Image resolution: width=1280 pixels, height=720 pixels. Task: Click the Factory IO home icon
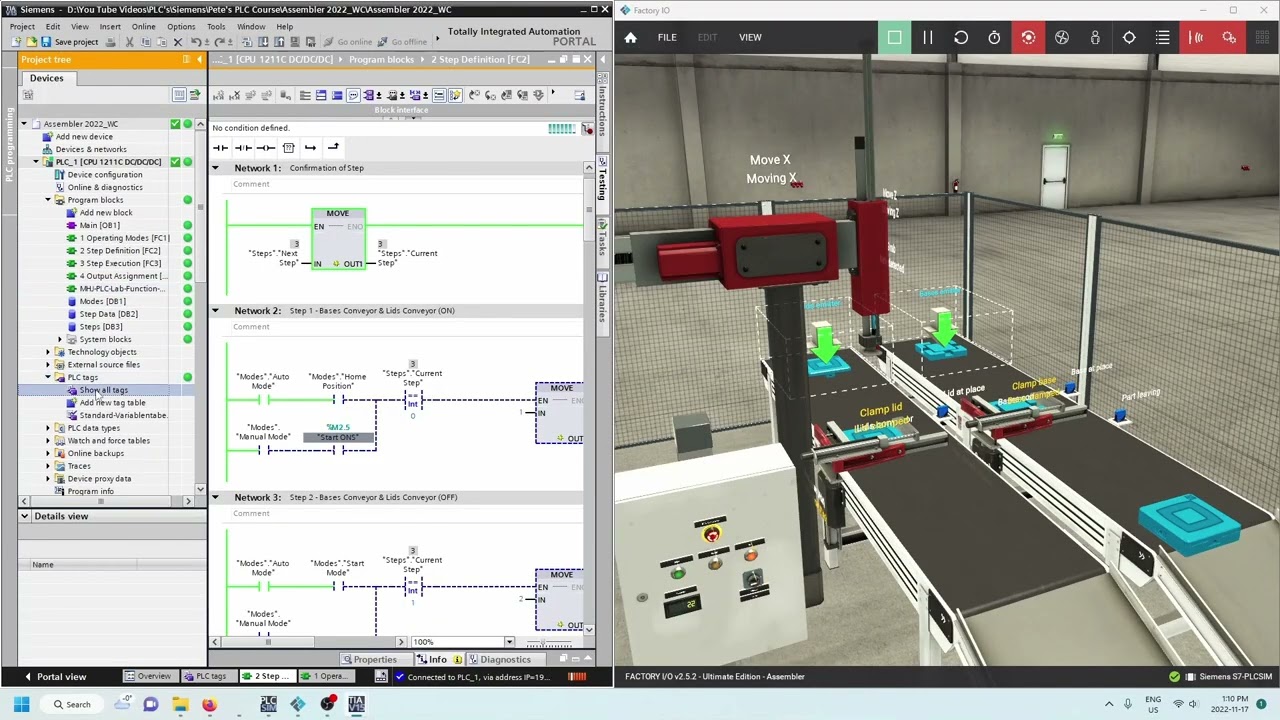630,37
